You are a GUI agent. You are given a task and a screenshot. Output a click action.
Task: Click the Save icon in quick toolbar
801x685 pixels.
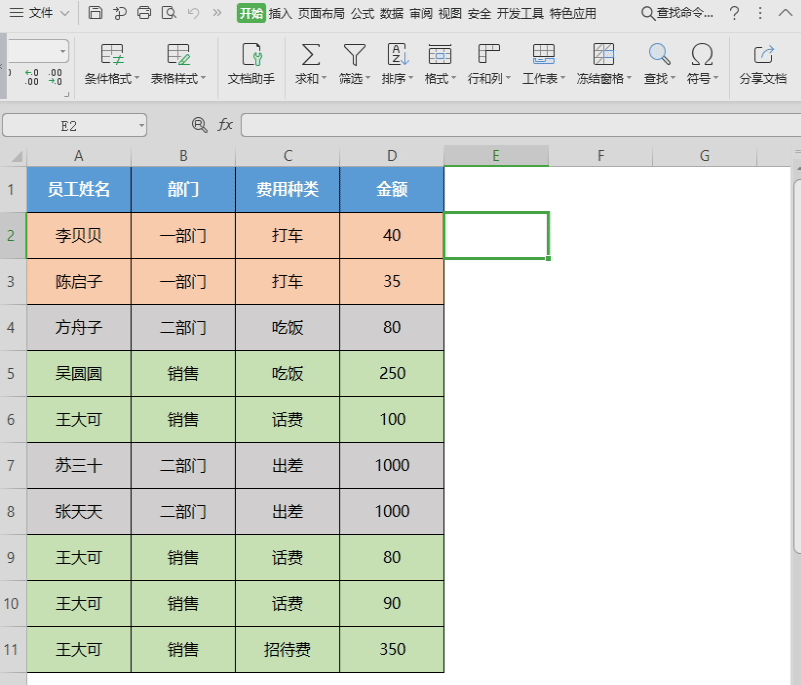95,13
